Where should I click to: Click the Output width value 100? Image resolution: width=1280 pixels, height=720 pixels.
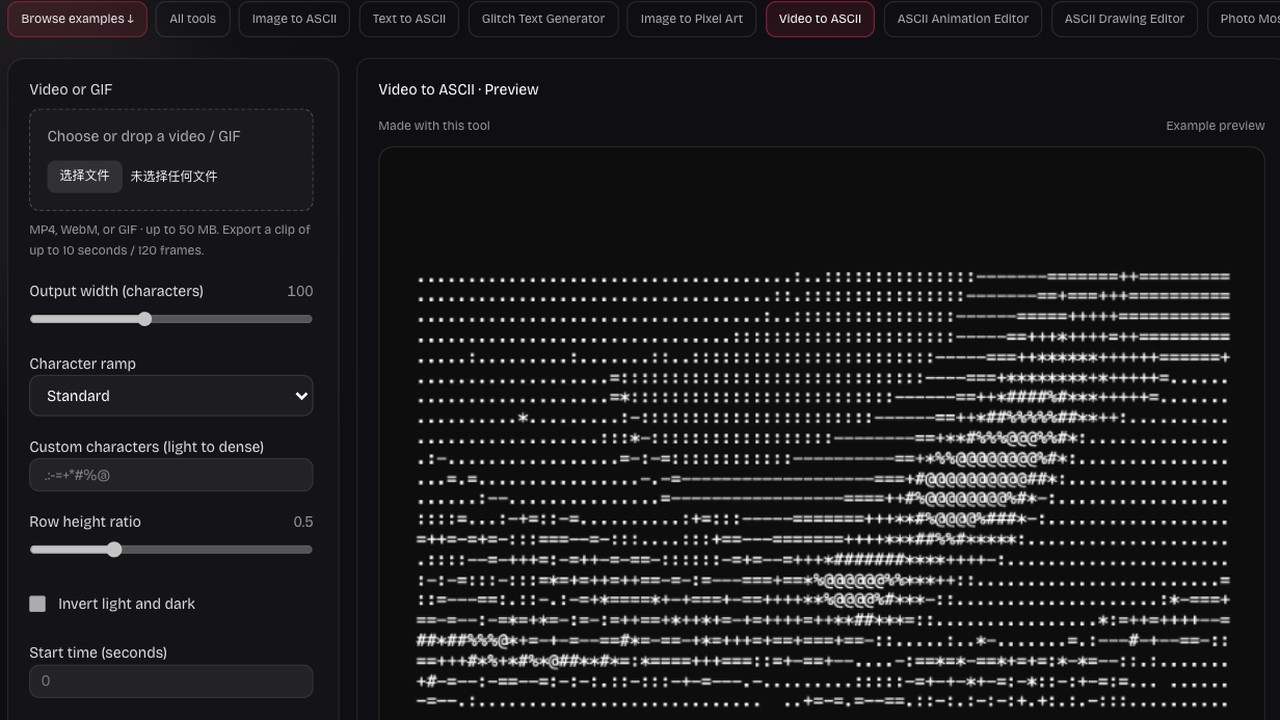[300, 291]
